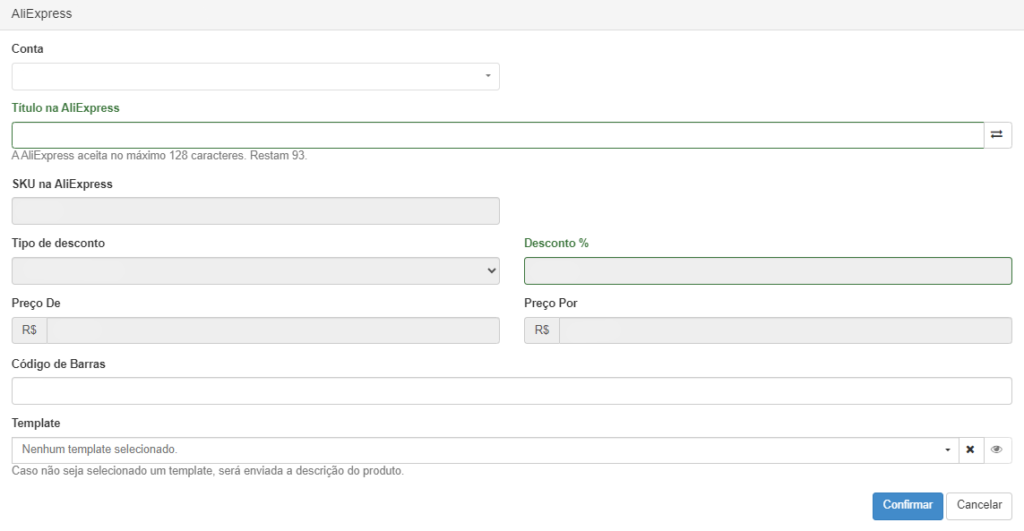The width and height of the screenshot is (1024, 531).
Task: Preview template using the eye icon
Action: [x=997, y=450]
